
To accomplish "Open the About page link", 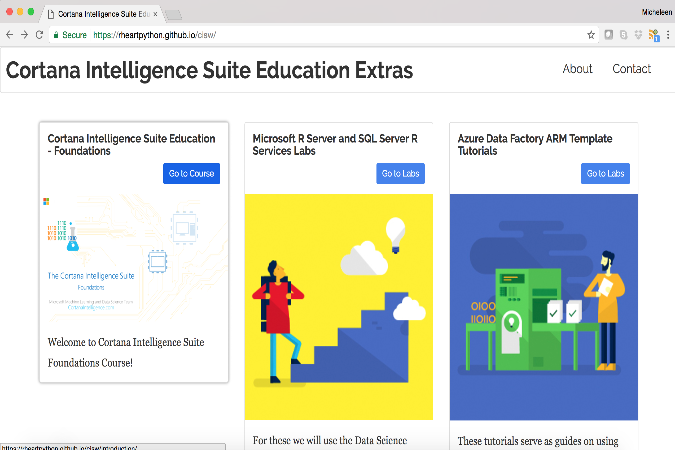I will [577, 69].
